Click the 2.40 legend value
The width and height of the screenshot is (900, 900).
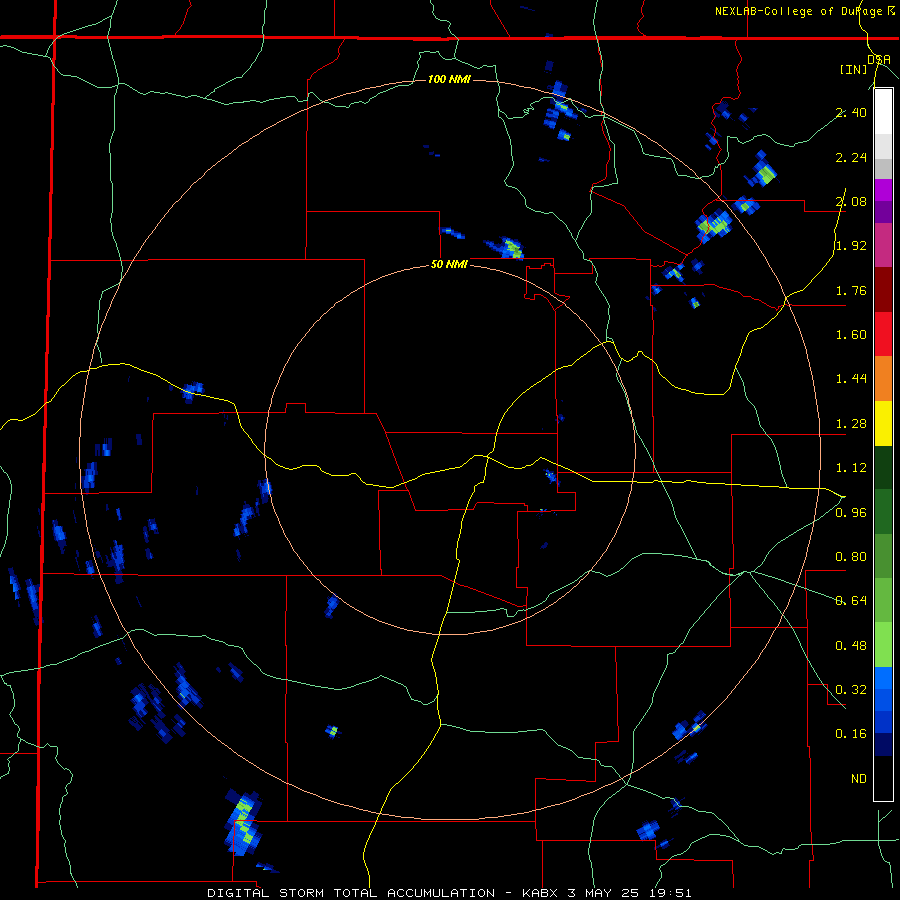[x=851, y=112]
